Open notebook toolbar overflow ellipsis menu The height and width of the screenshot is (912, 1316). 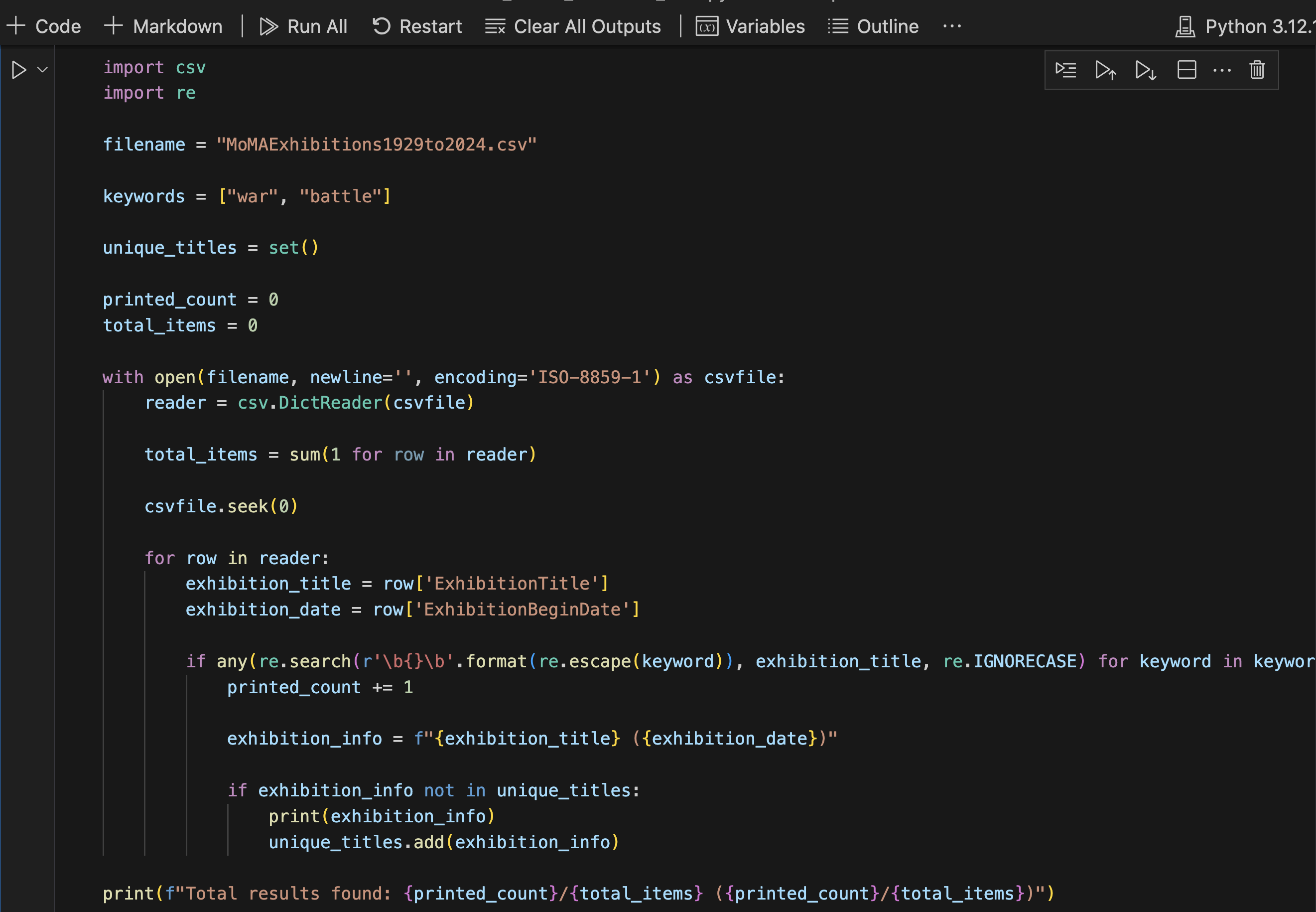point(951,26)
